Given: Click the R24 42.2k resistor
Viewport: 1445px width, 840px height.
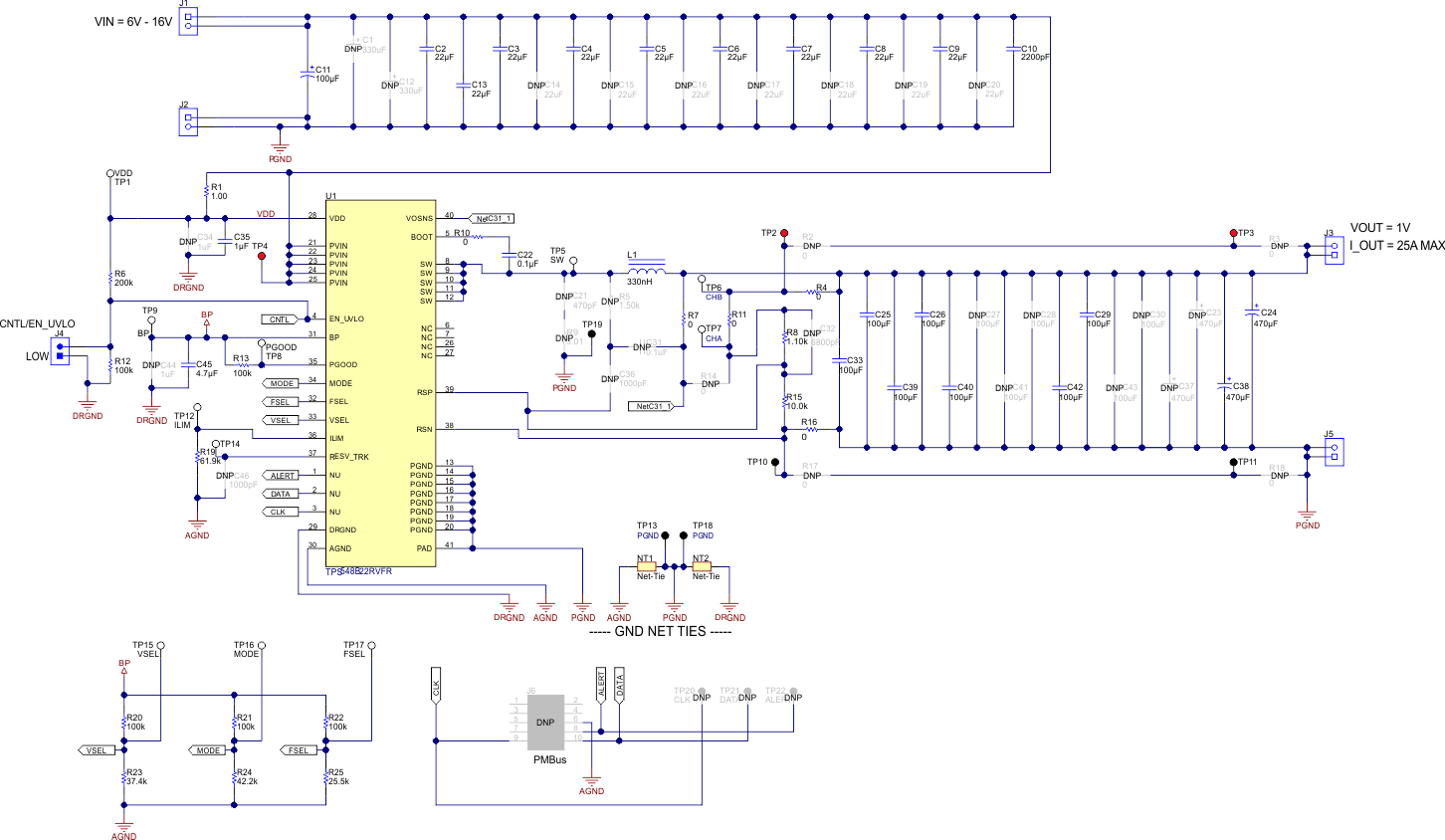Looking at the screenshot, I should 234,776.
